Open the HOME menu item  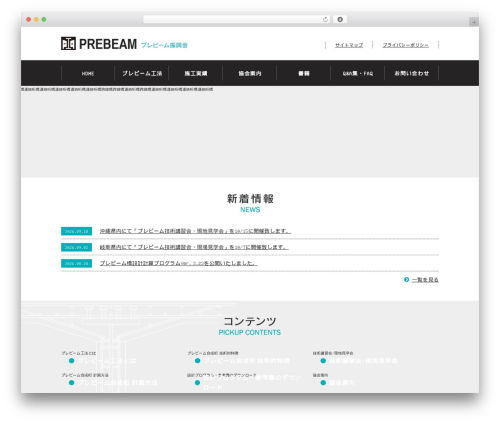(x=88, y=73)
